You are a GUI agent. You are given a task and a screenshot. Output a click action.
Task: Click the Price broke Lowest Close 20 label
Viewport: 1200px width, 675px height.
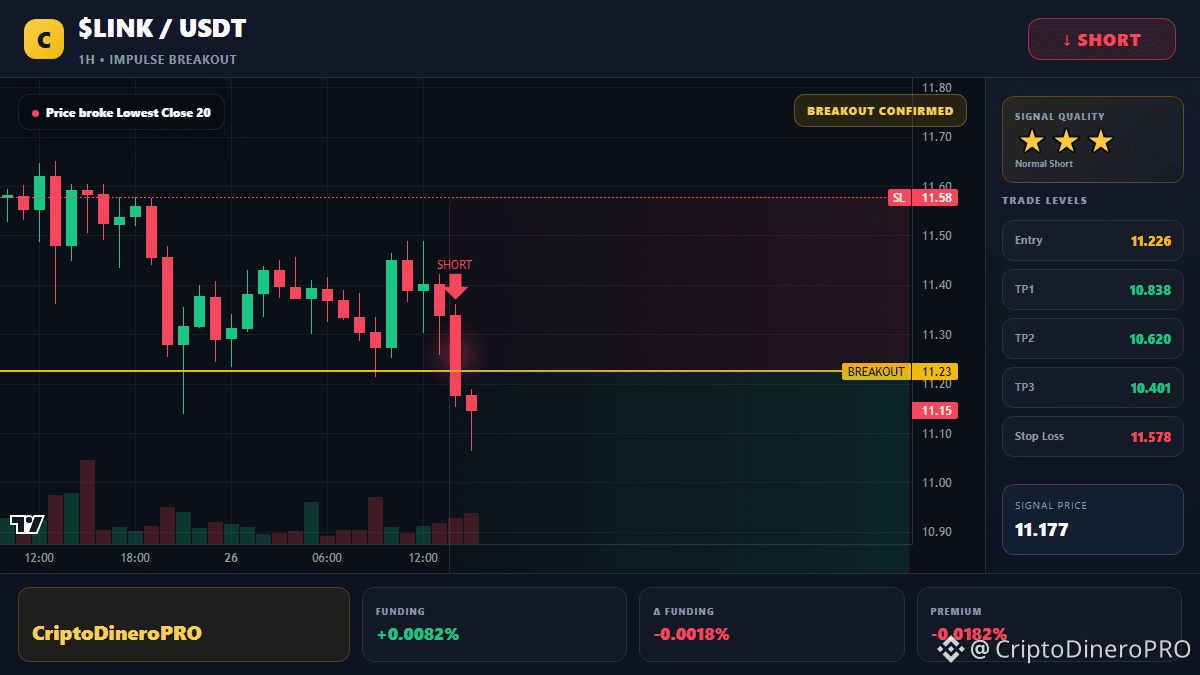coord(121,113)
